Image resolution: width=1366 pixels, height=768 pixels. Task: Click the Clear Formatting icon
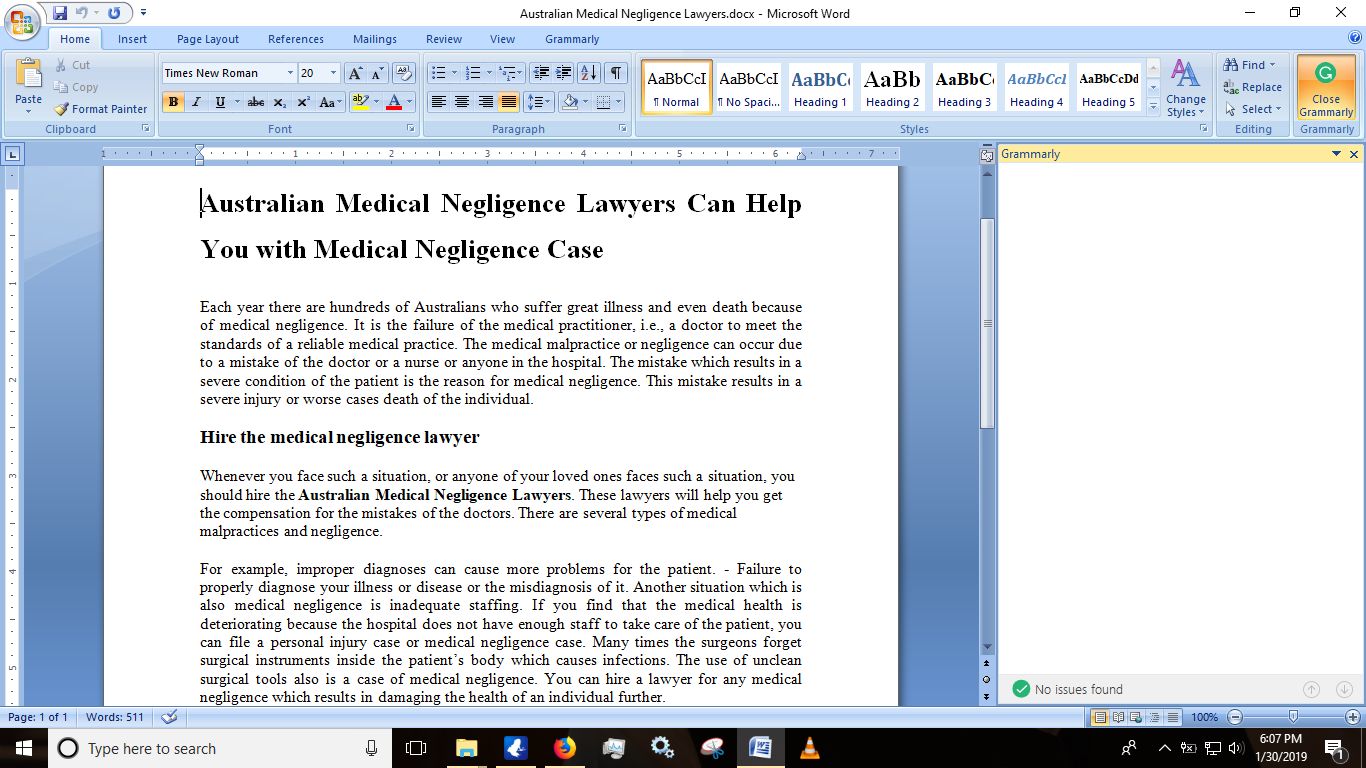click(404, 73)
